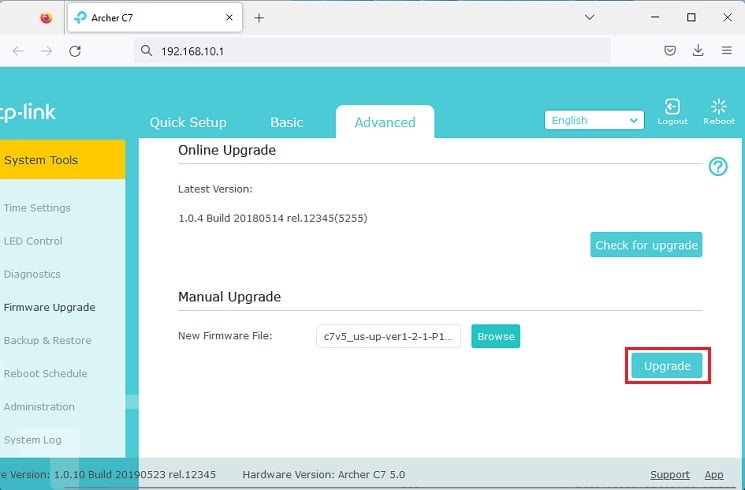Open the App link in the footer
The image size is (745, 490).
tap(714, 474)
